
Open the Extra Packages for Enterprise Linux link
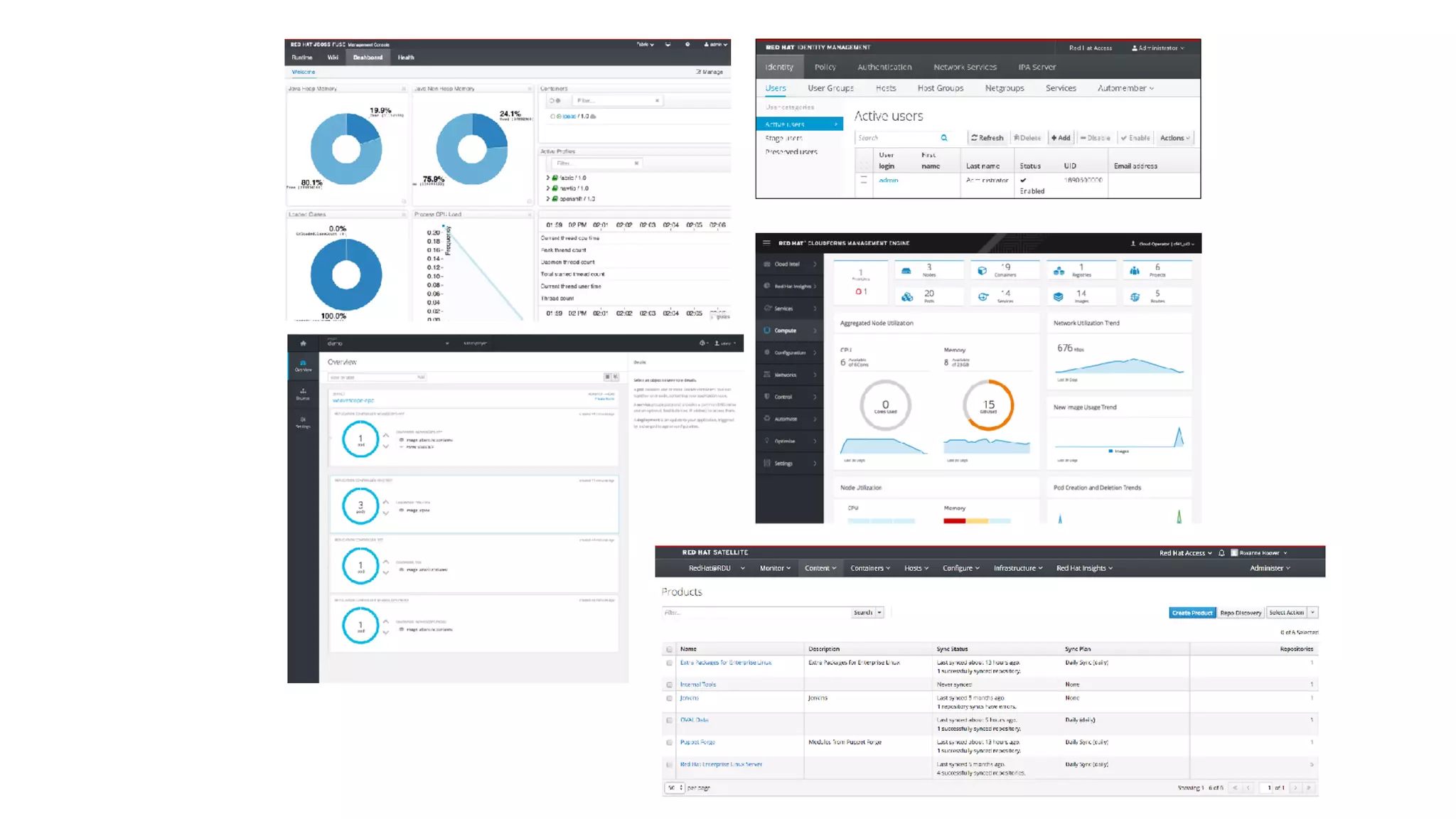725,663
